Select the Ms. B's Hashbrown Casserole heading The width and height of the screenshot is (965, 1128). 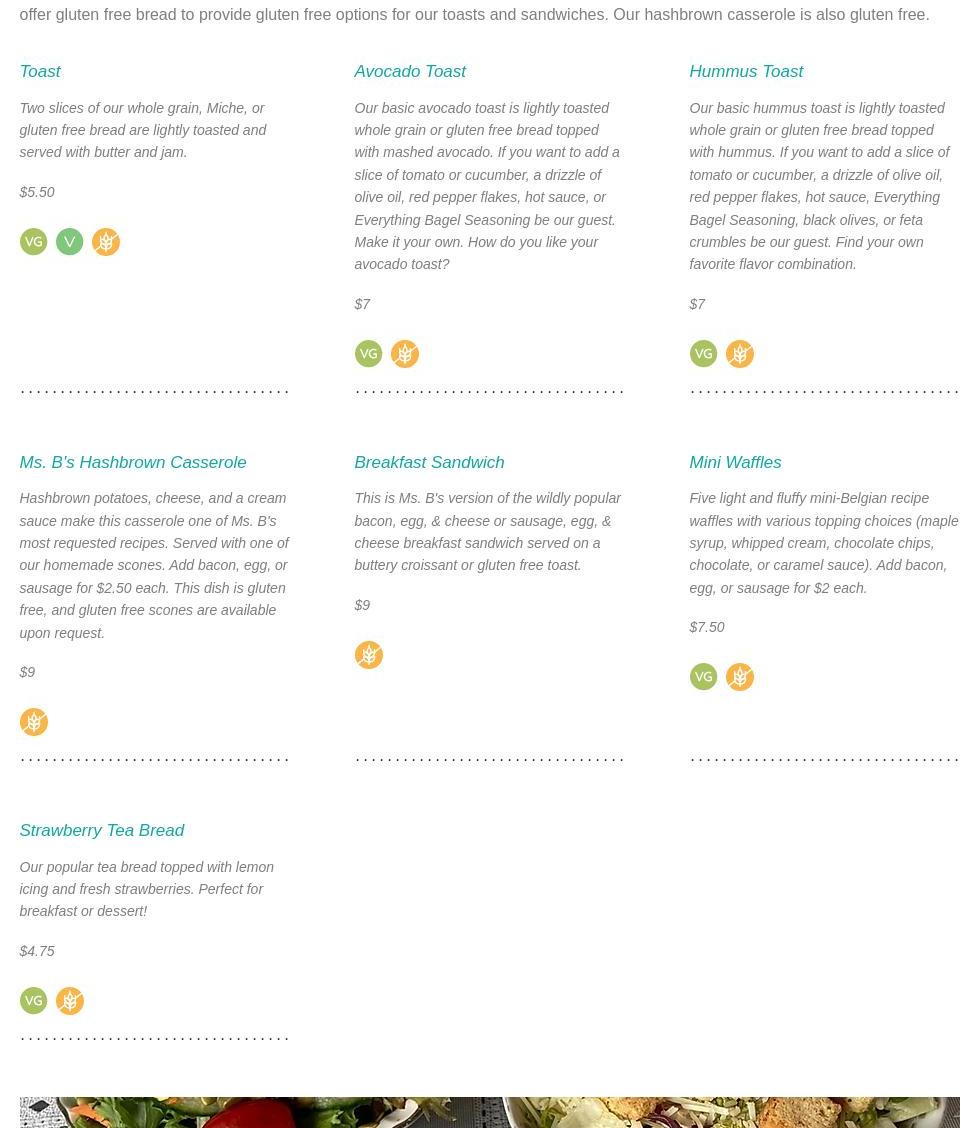(x=132, y=463)
